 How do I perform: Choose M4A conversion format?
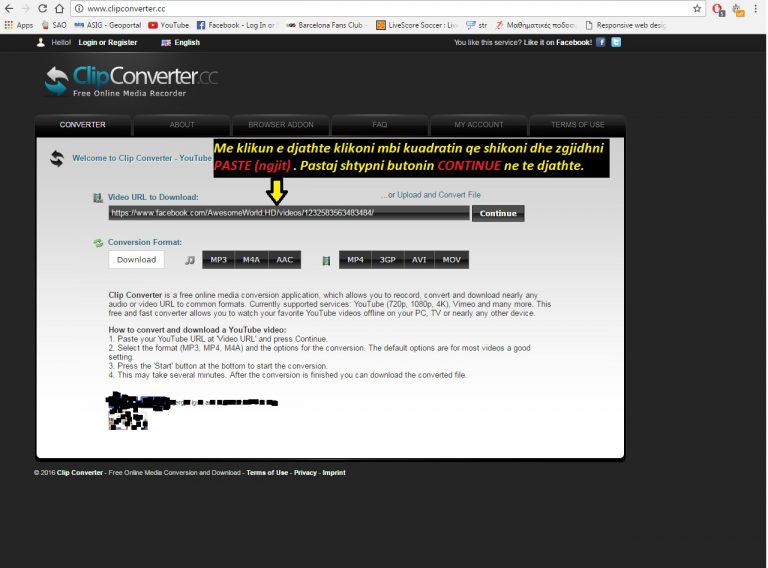coord(251,260)
